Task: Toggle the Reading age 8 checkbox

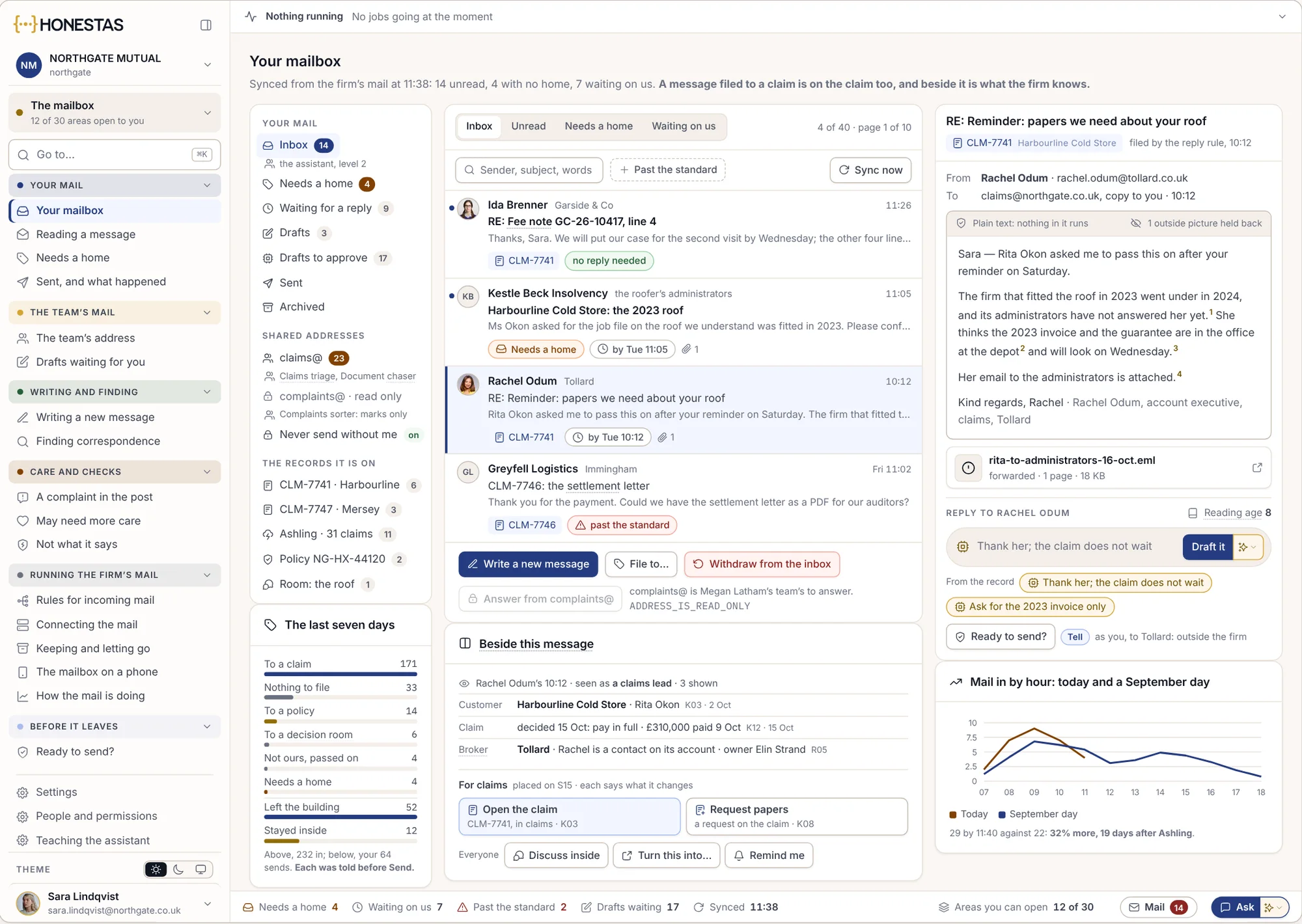Action: tap(1193, 513)
